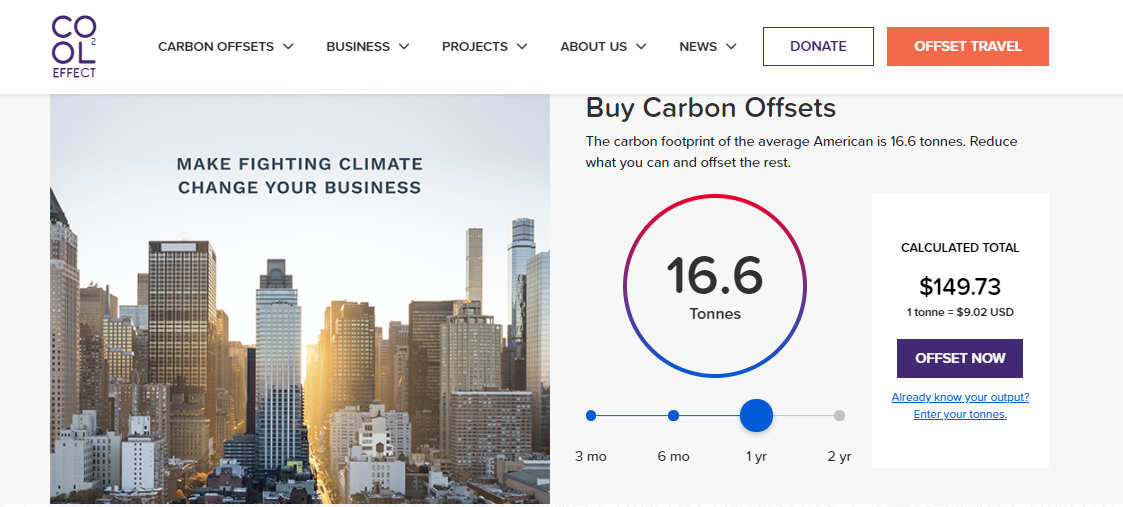Viewport: 1123px width, 507px height.
Task: Expand the Business menu chevron
Action: point(404,47)
